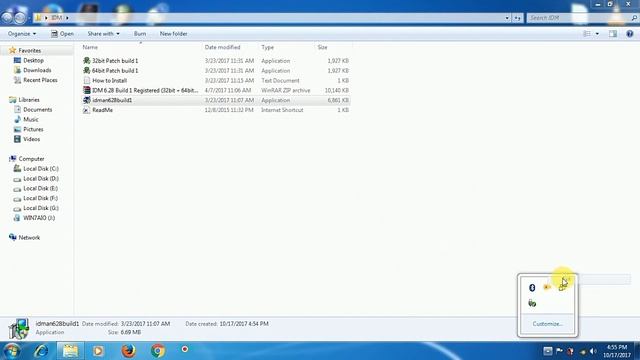Open the Pictures library
This screenshot has width=640, height=360.
33,129
